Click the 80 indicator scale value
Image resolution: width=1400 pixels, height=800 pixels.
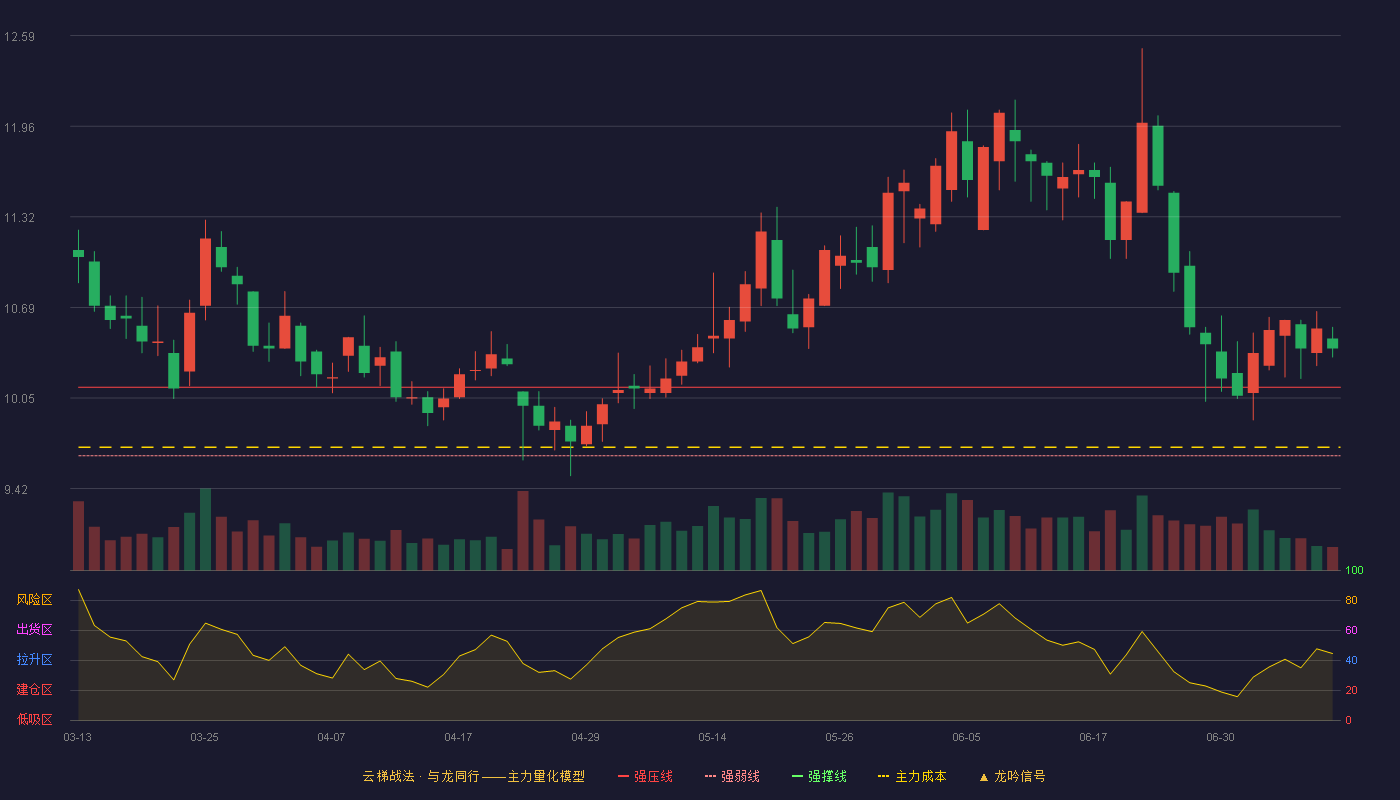click(1351, 600)
